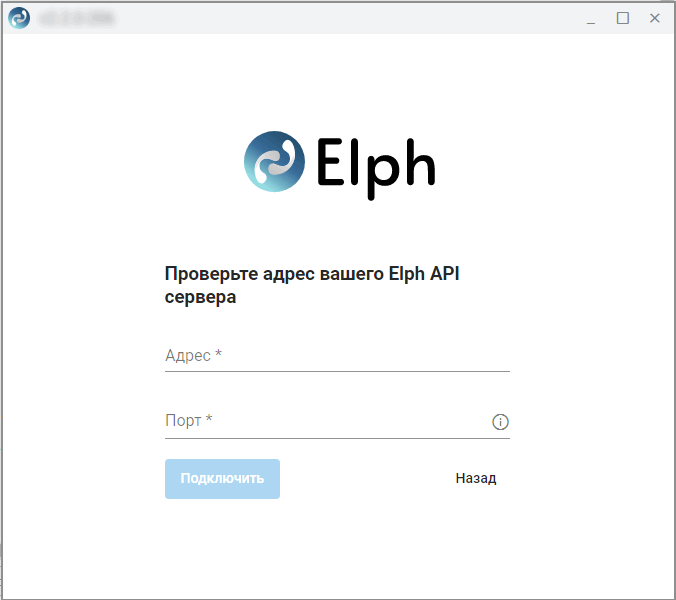676x600 pixels.
Task: Click the 'Elph API' words in heading
Action: [424, 274]
